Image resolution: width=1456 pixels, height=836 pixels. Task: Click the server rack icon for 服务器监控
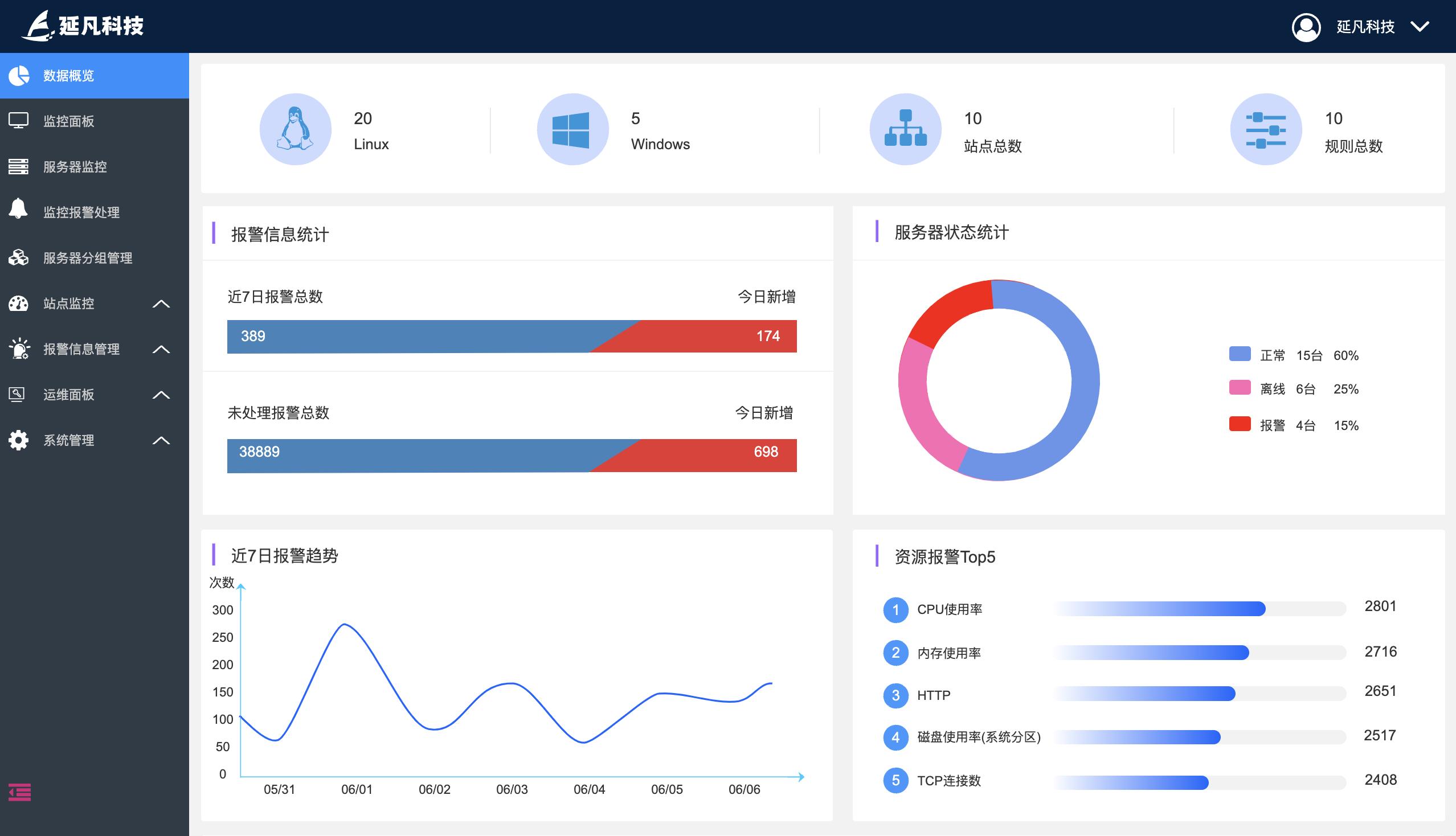pos(18,166)
